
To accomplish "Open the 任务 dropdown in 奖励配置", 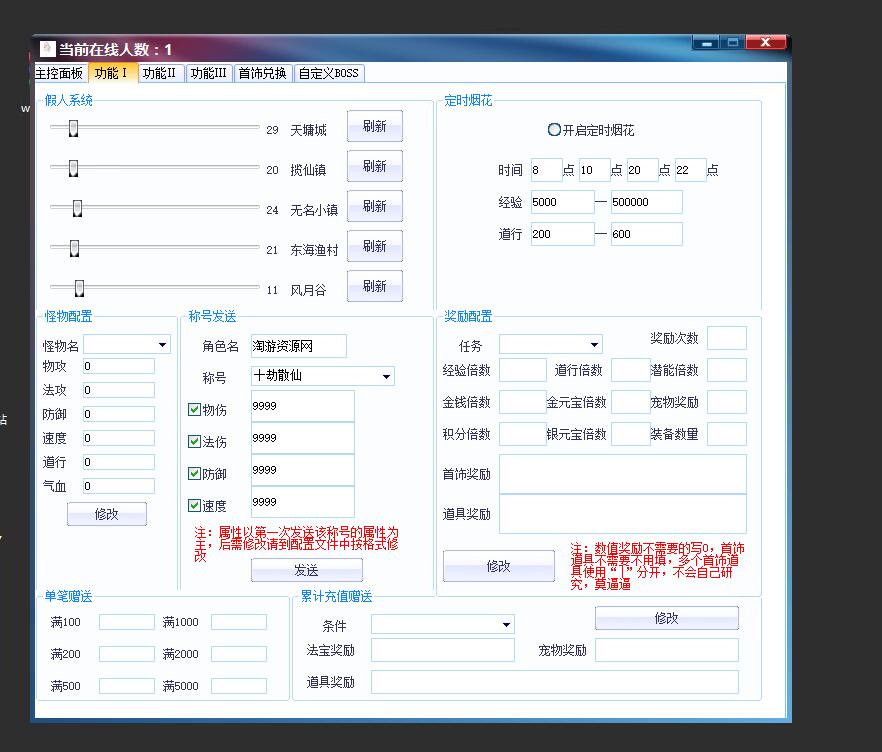I will point(594,345).
